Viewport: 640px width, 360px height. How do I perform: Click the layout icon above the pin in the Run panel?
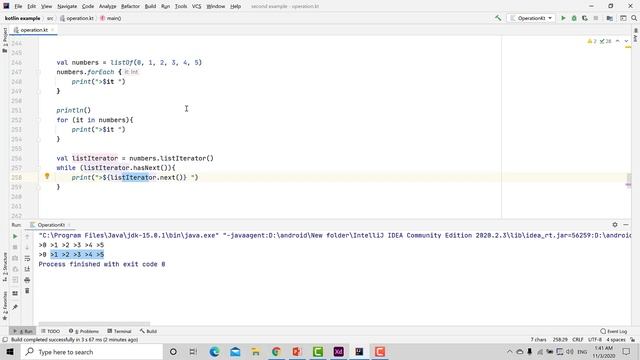tap(15, 293)
